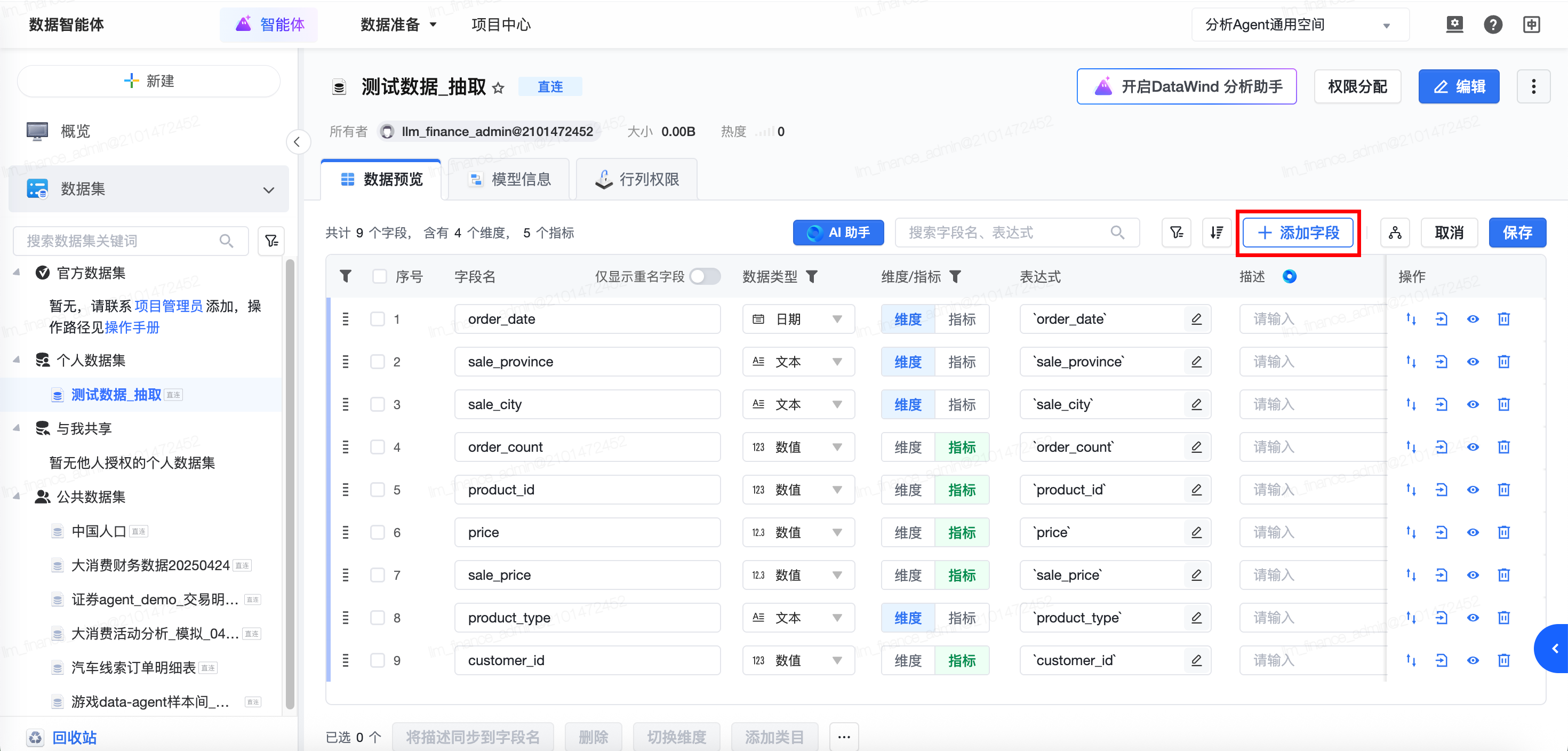Click the blue info dot beside 描述

coord(1289,277)
